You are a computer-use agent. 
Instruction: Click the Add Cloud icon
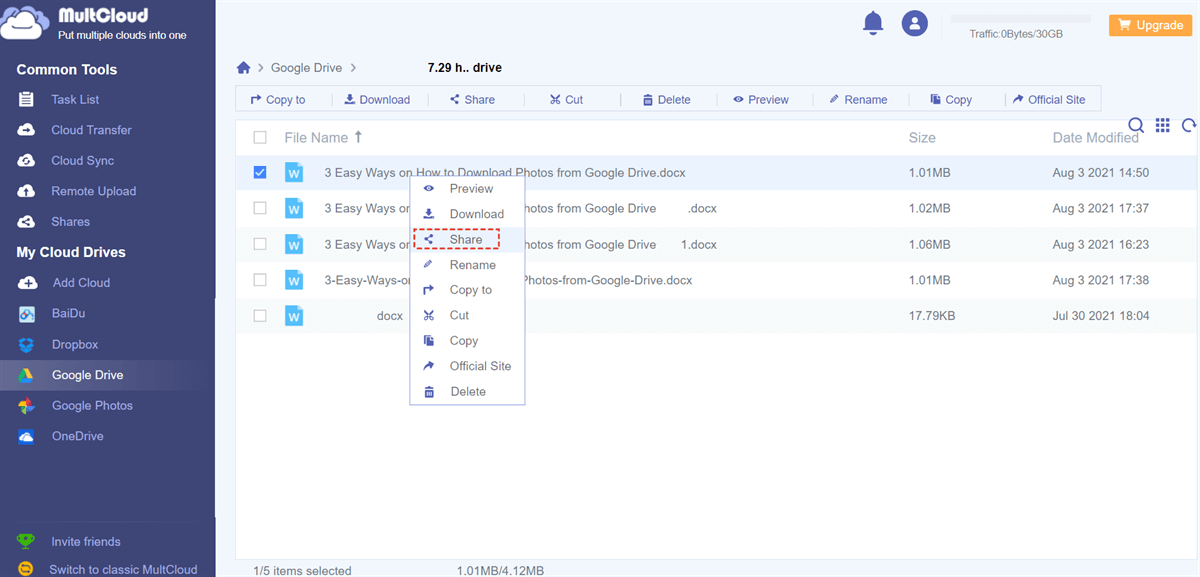[x=28, y=283]
